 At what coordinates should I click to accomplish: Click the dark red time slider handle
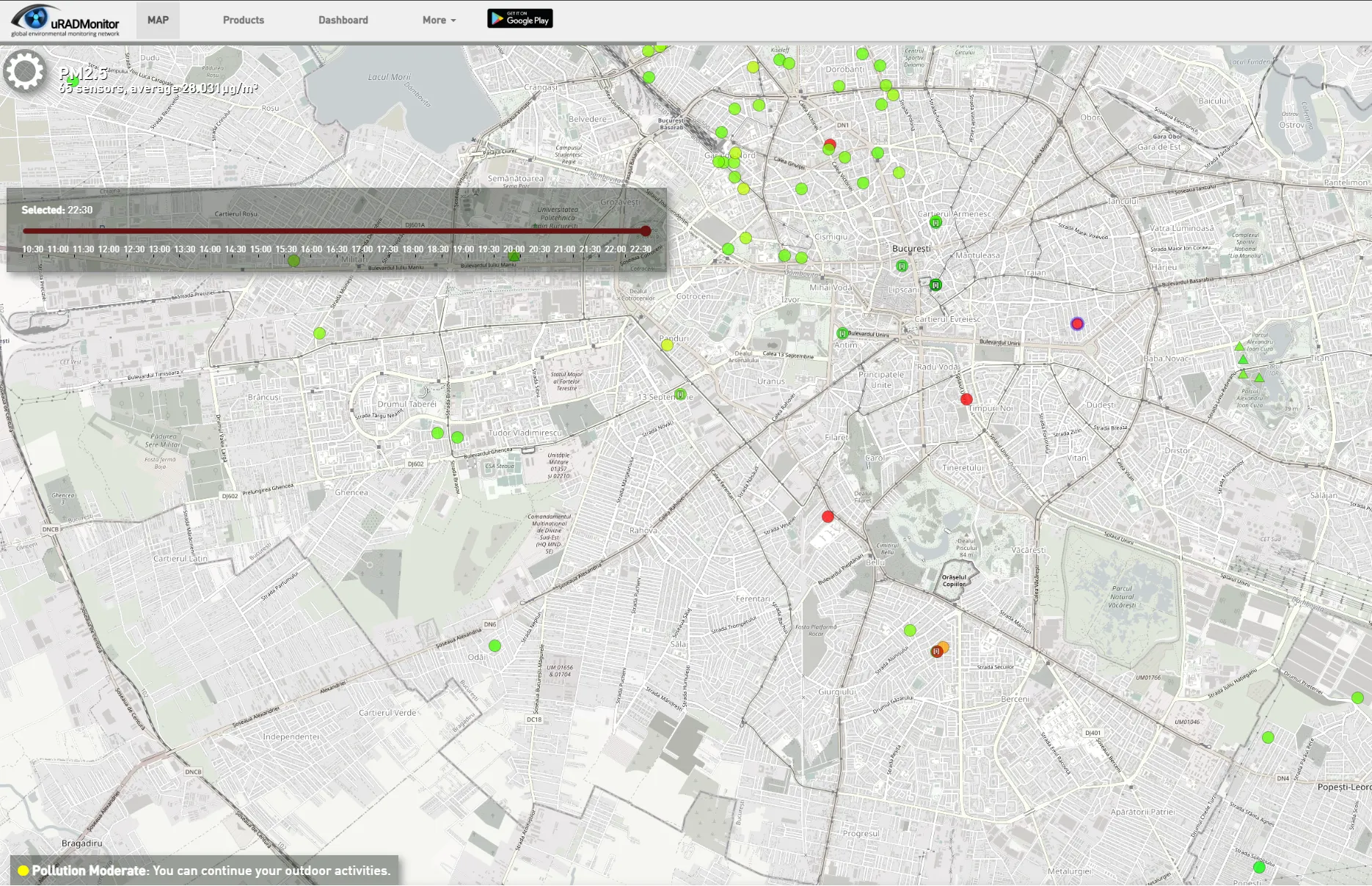(x=646, y=230)
